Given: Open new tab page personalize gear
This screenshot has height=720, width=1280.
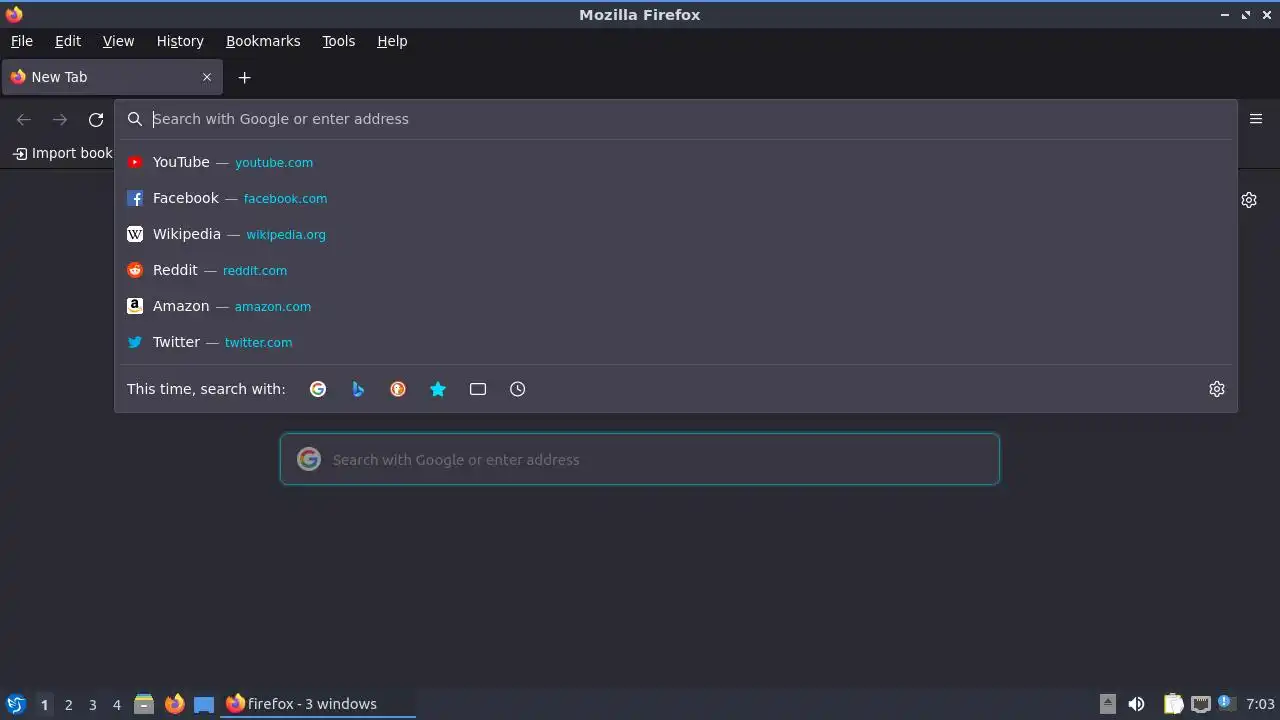Looking at the screenshot, I should 1249,200.
